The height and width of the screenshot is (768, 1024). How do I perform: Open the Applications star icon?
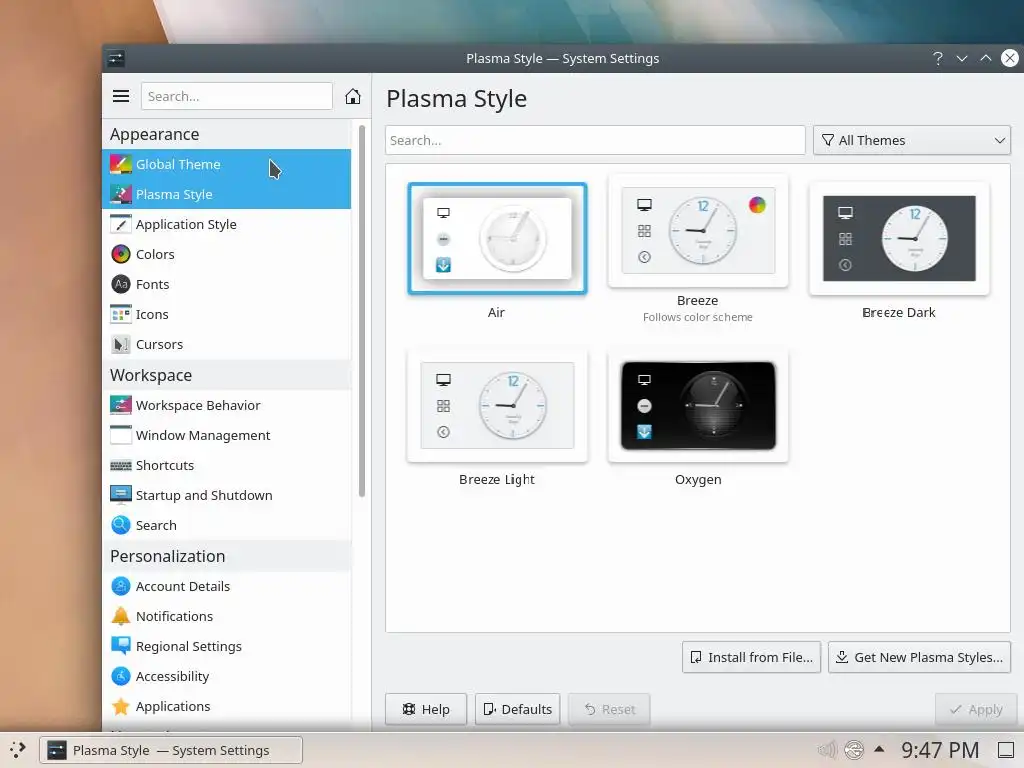click(x=121, y=706)
